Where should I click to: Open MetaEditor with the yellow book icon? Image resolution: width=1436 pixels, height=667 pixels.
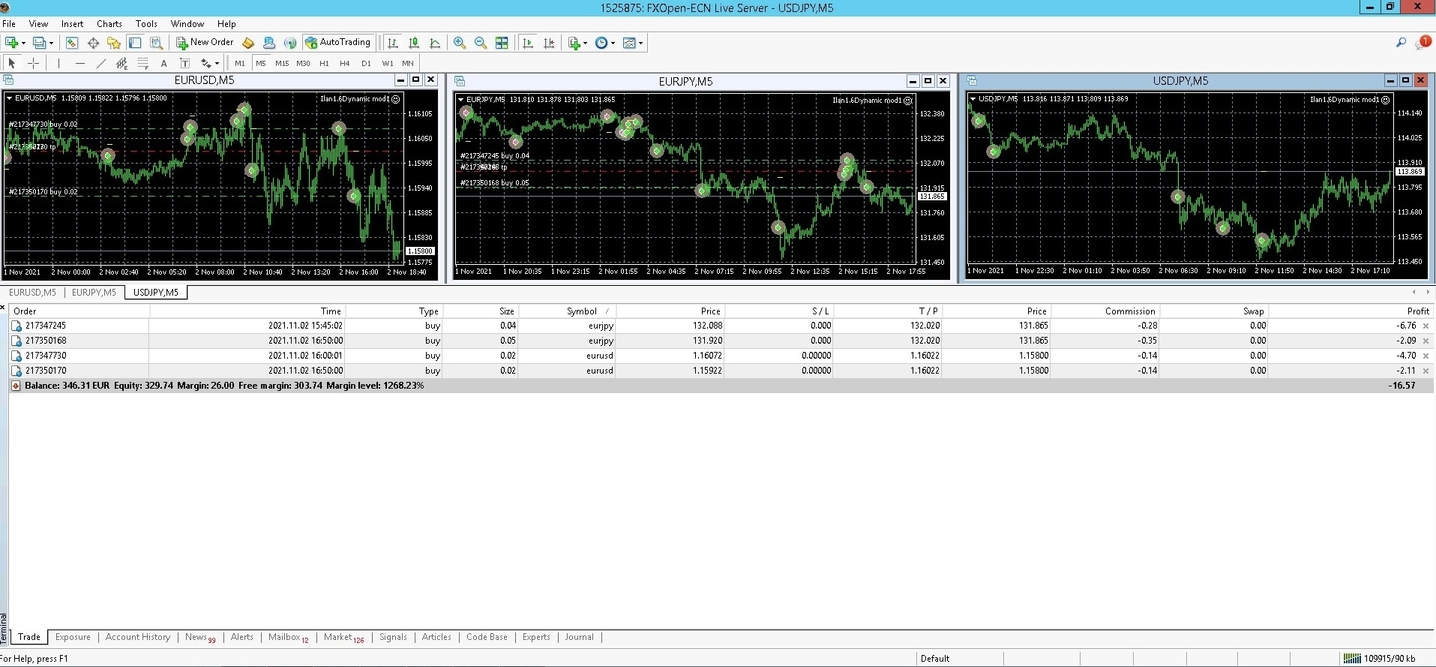(x=248, y=42)
